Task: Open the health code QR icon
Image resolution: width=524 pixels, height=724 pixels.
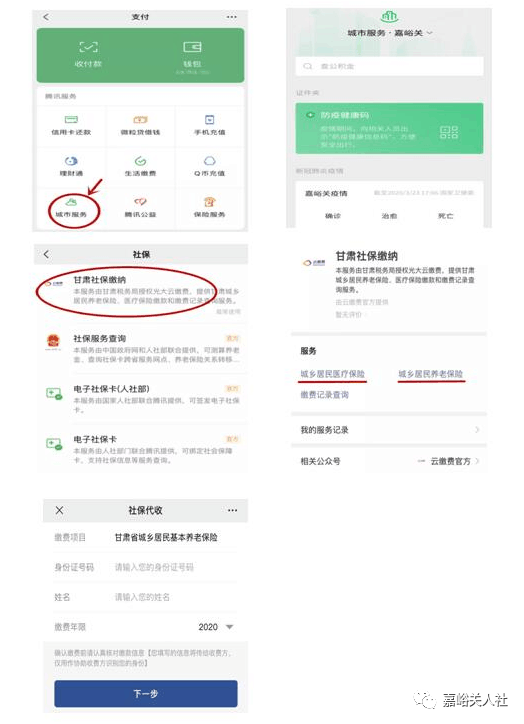Action: (449, 133)
